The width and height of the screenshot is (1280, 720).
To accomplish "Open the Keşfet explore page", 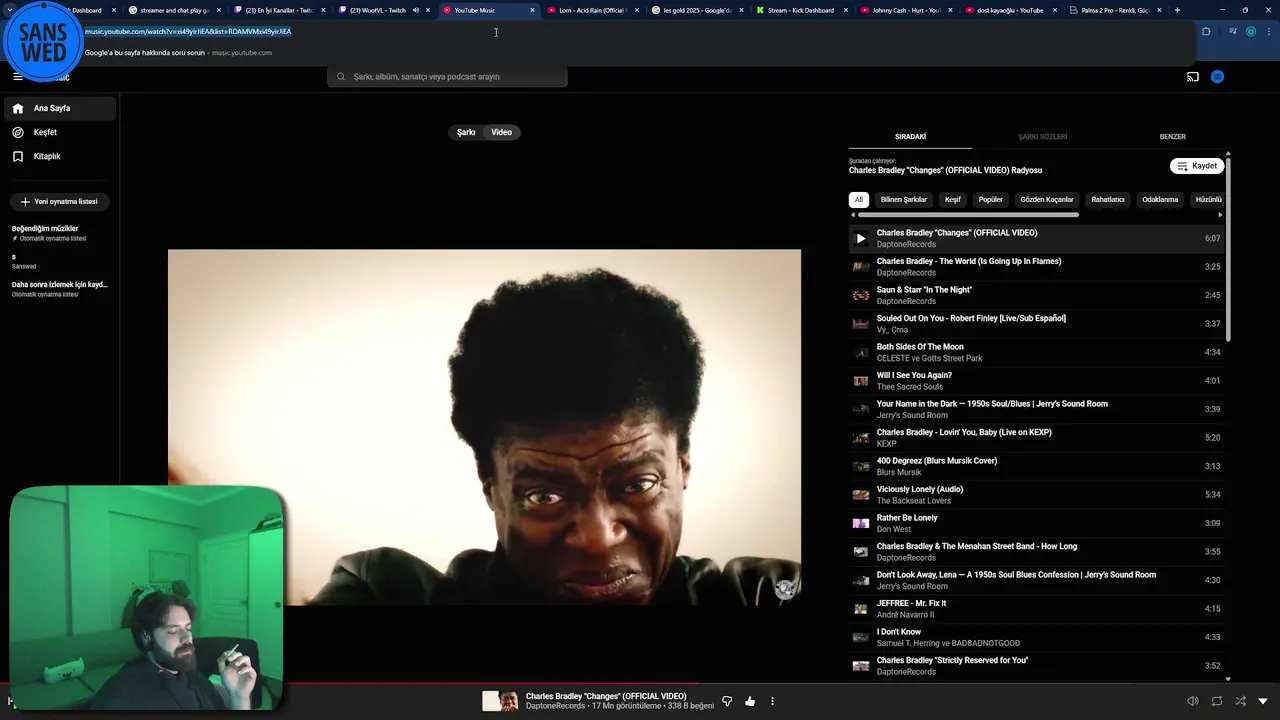I will (x=60, y=132).
